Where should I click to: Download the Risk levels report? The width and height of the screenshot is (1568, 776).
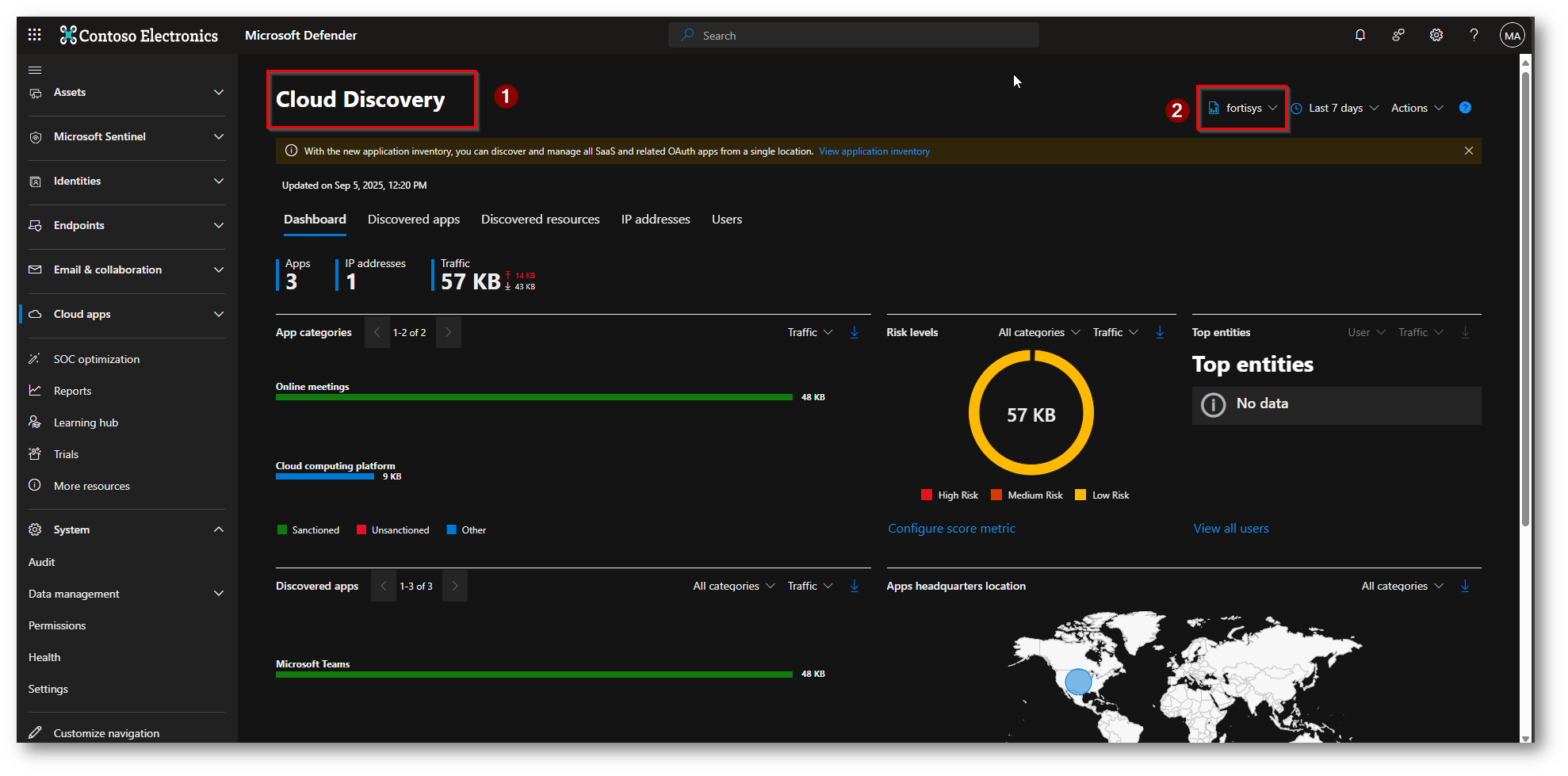tap(1160, 333)
